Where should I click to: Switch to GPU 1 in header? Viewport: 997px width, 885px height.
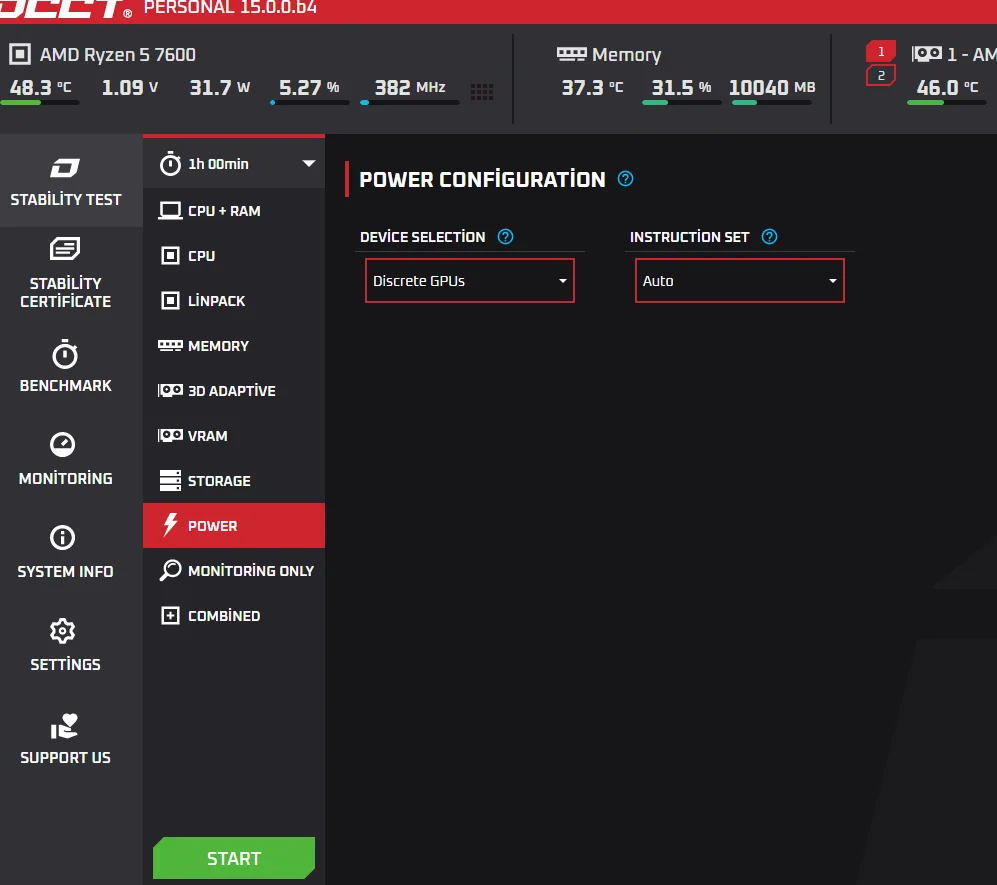point(881,51)
